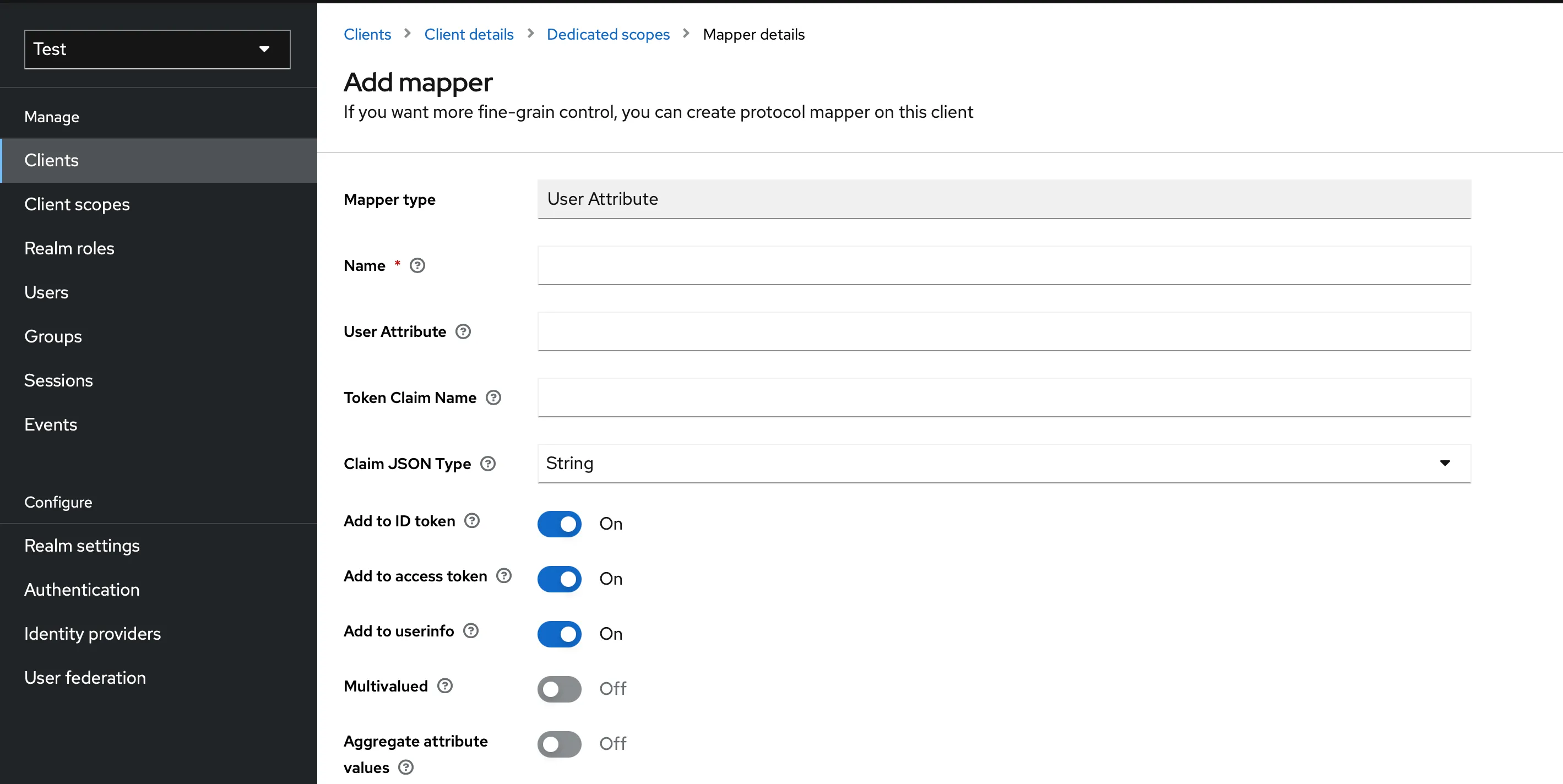Screen dimensions: 1563x784
Task: Click Client details breadcrumb link
Action: (469, 35)
